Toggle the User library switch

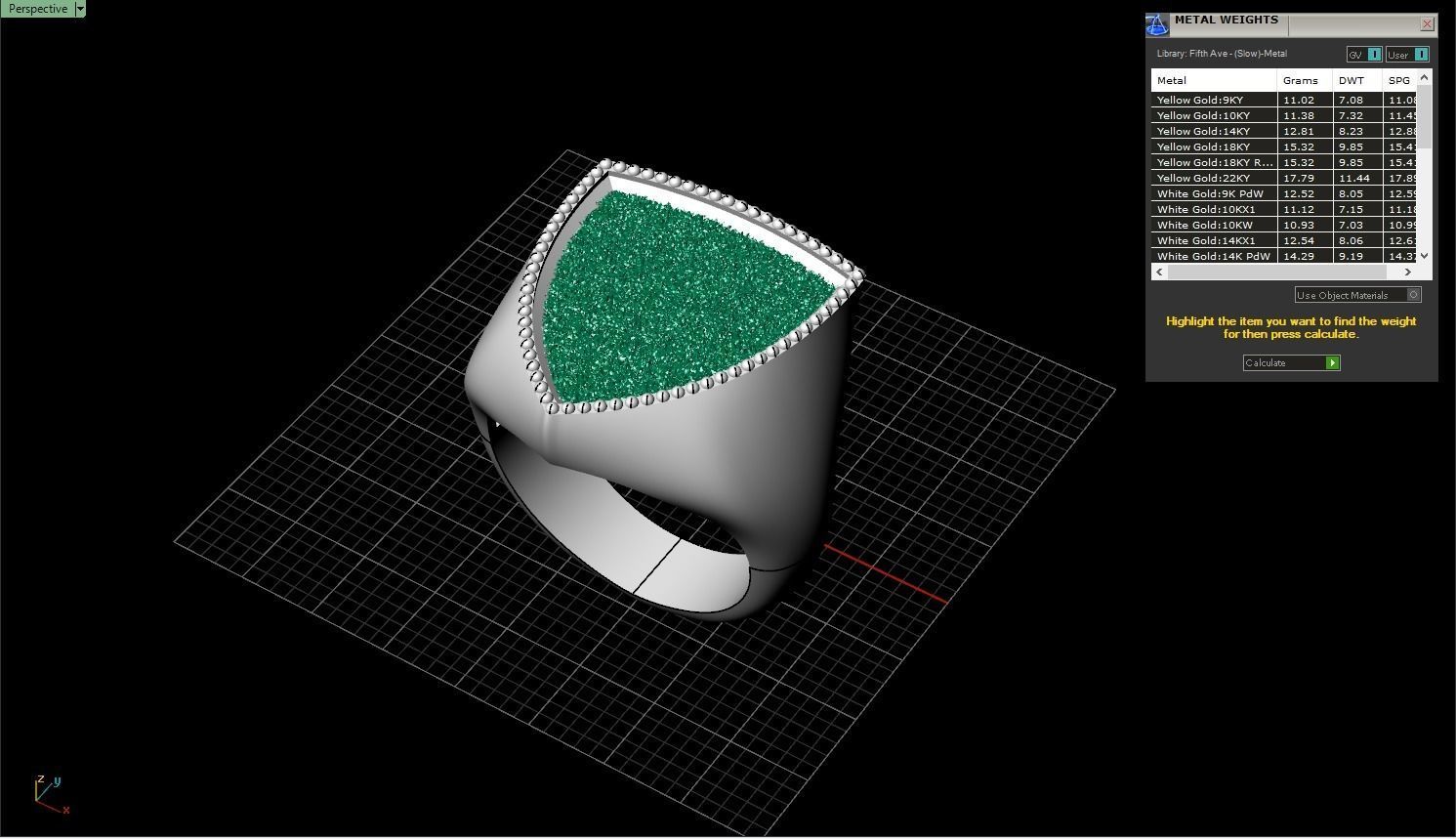tap(1407, 55)
